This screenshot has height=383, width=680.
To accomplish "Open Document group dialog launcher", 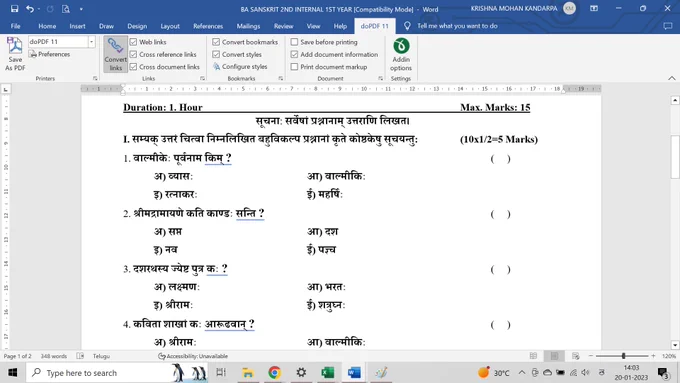I will click(x=380, y=79).
